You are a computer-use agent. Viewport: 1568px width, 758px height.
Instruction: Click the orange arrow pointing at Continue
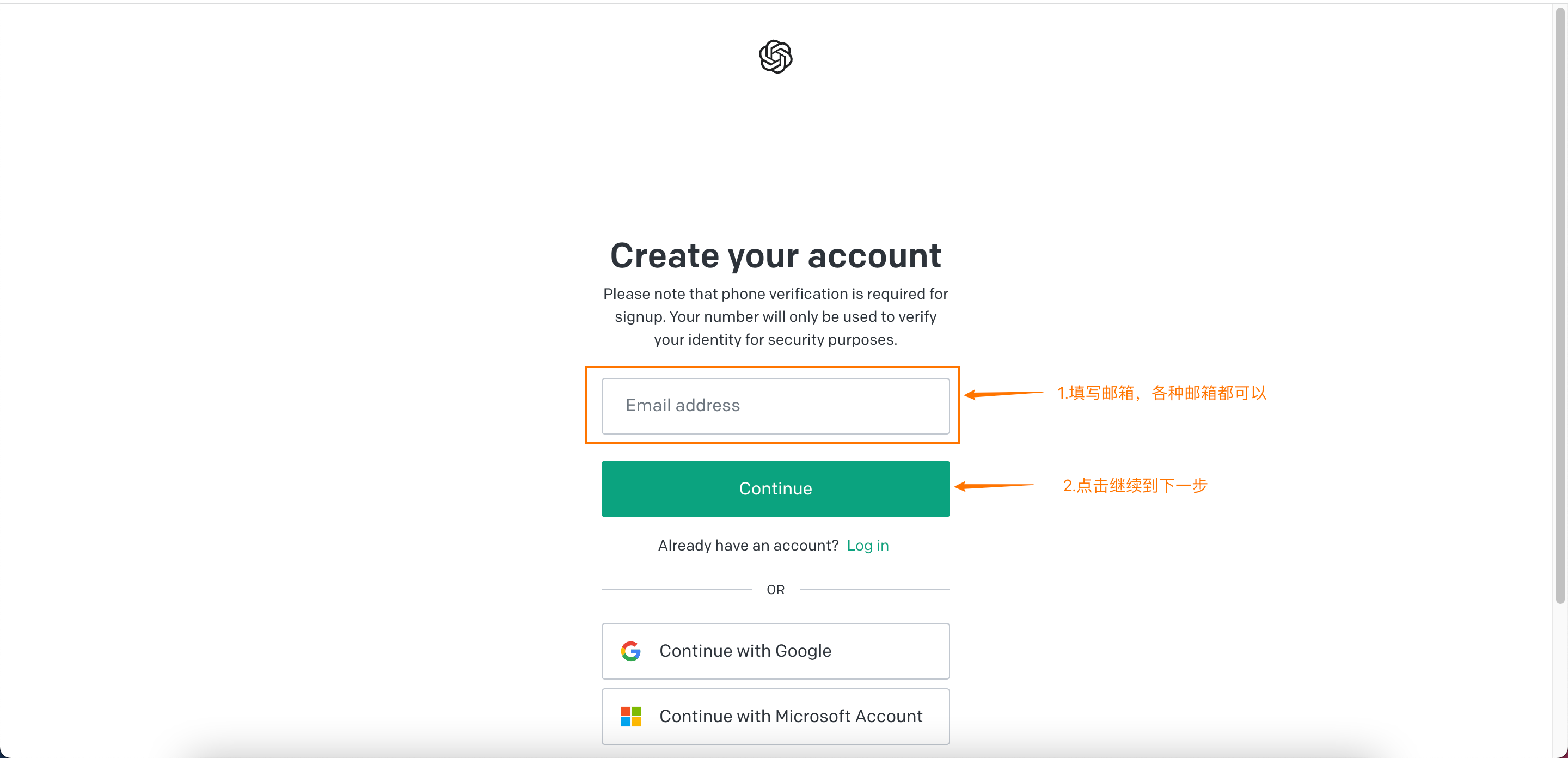click(994, 485)
